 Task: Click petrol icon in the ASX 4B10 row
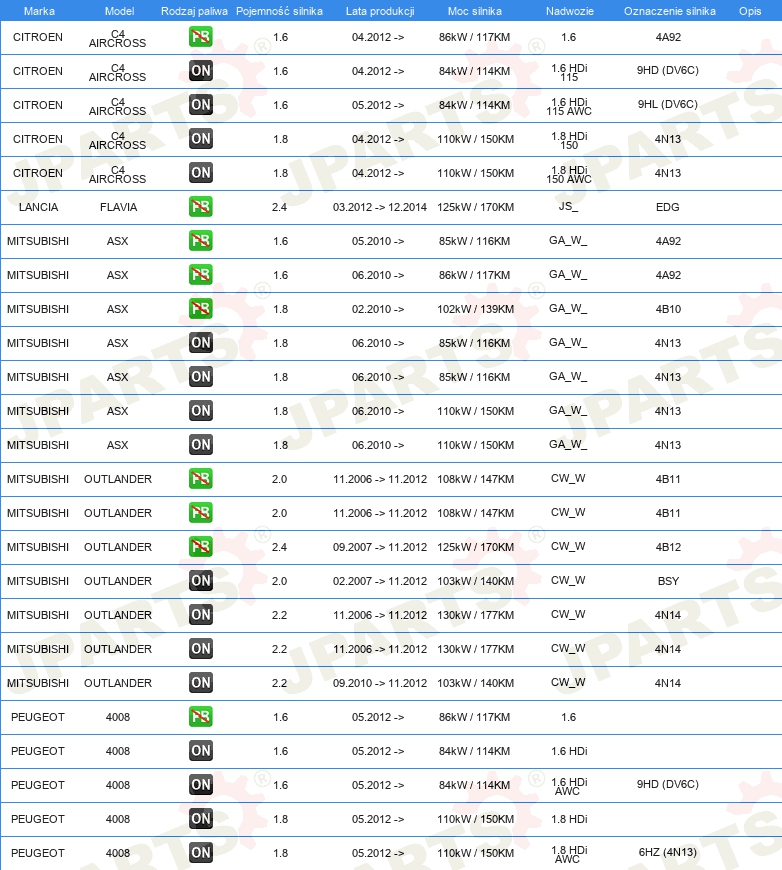tap(200, 309)
